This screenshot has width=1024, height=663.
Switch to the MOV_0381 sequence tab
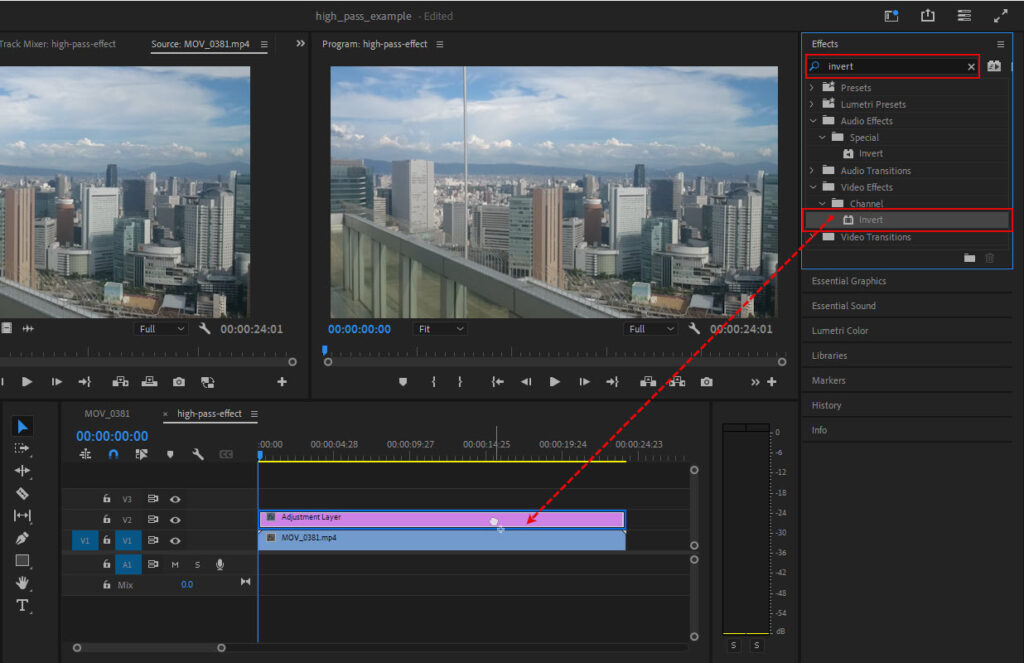(107, 413)
